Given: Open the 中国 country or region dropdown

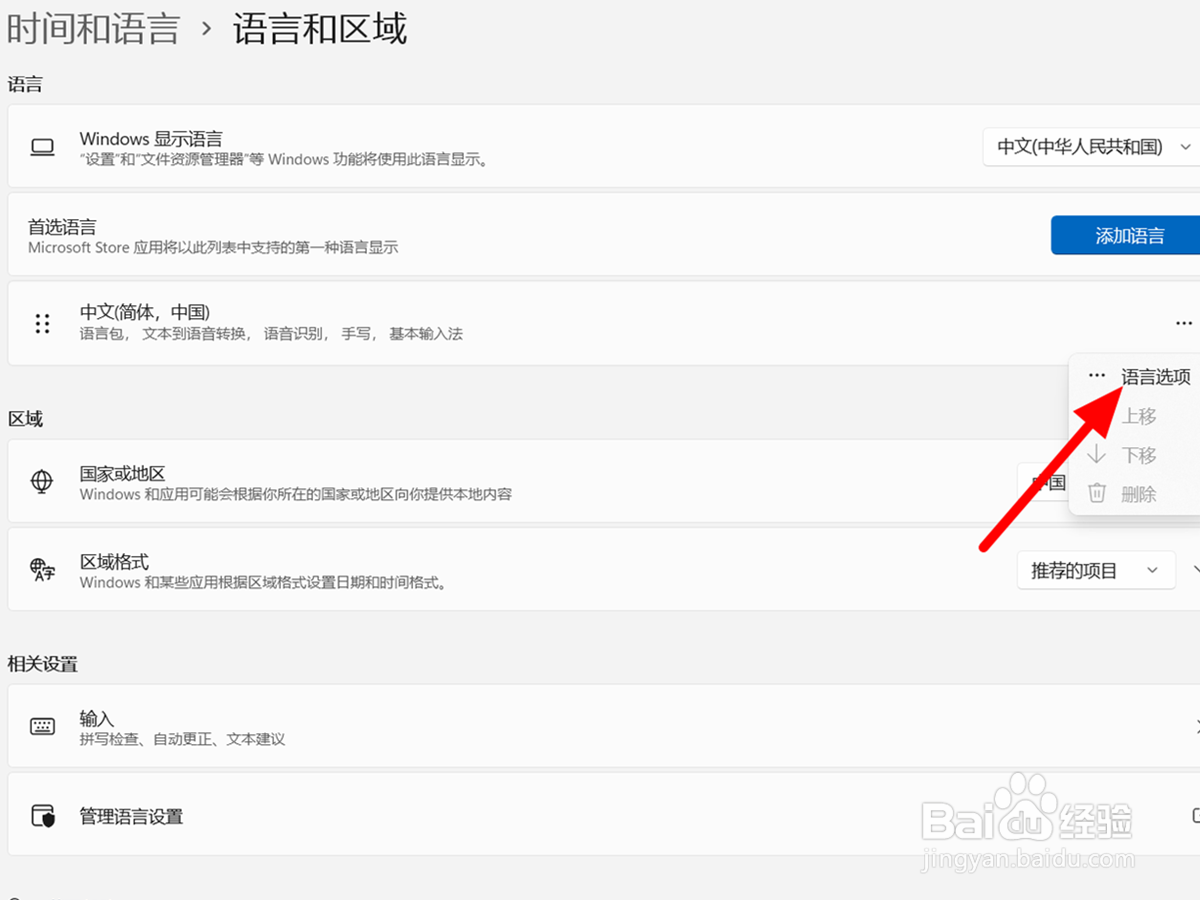Looking at the screenshot, I should (x=1048, y=482).
